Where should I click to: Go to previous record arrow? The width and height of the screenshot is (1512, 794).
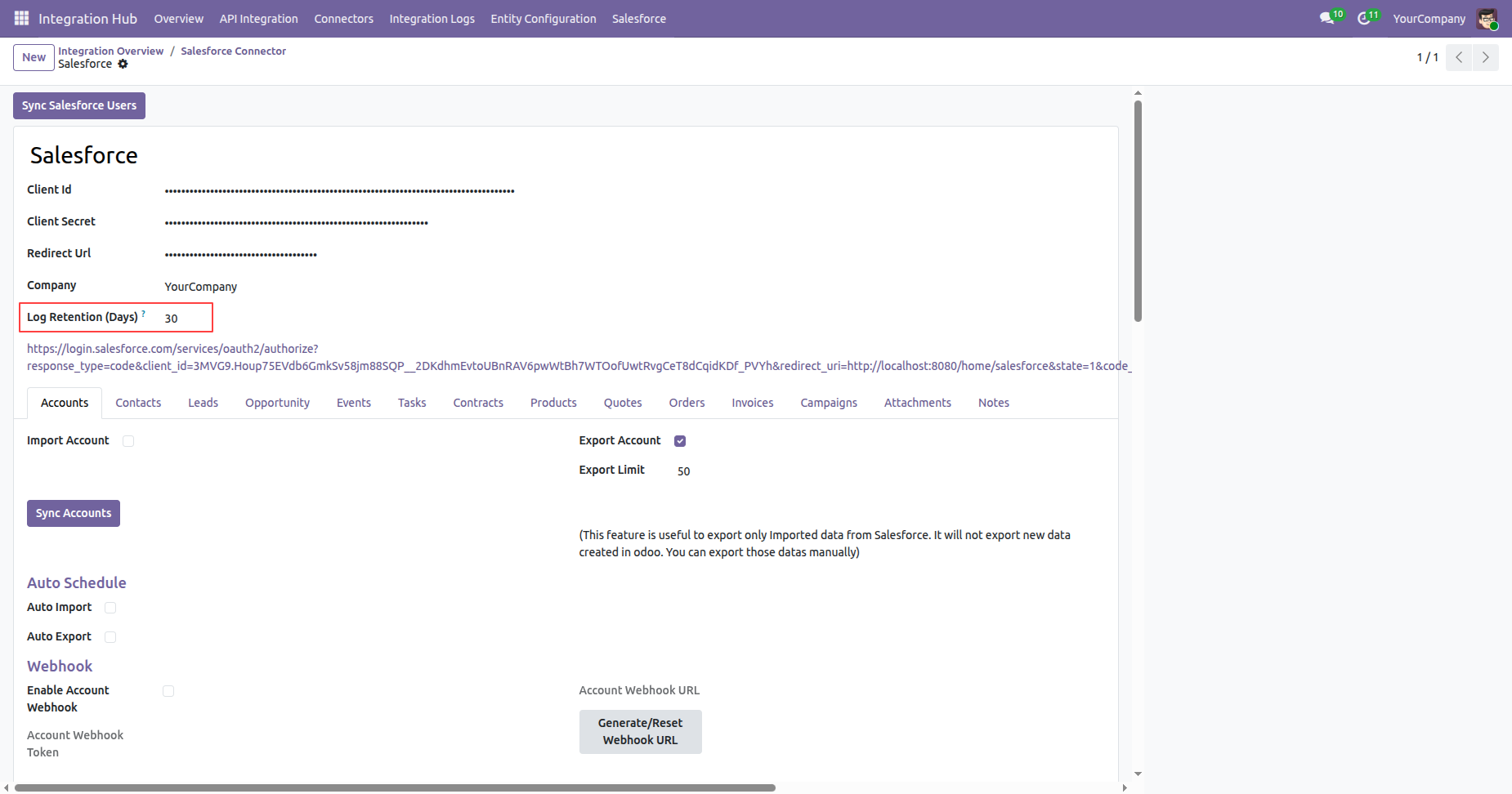click(x=1459, y=57)
